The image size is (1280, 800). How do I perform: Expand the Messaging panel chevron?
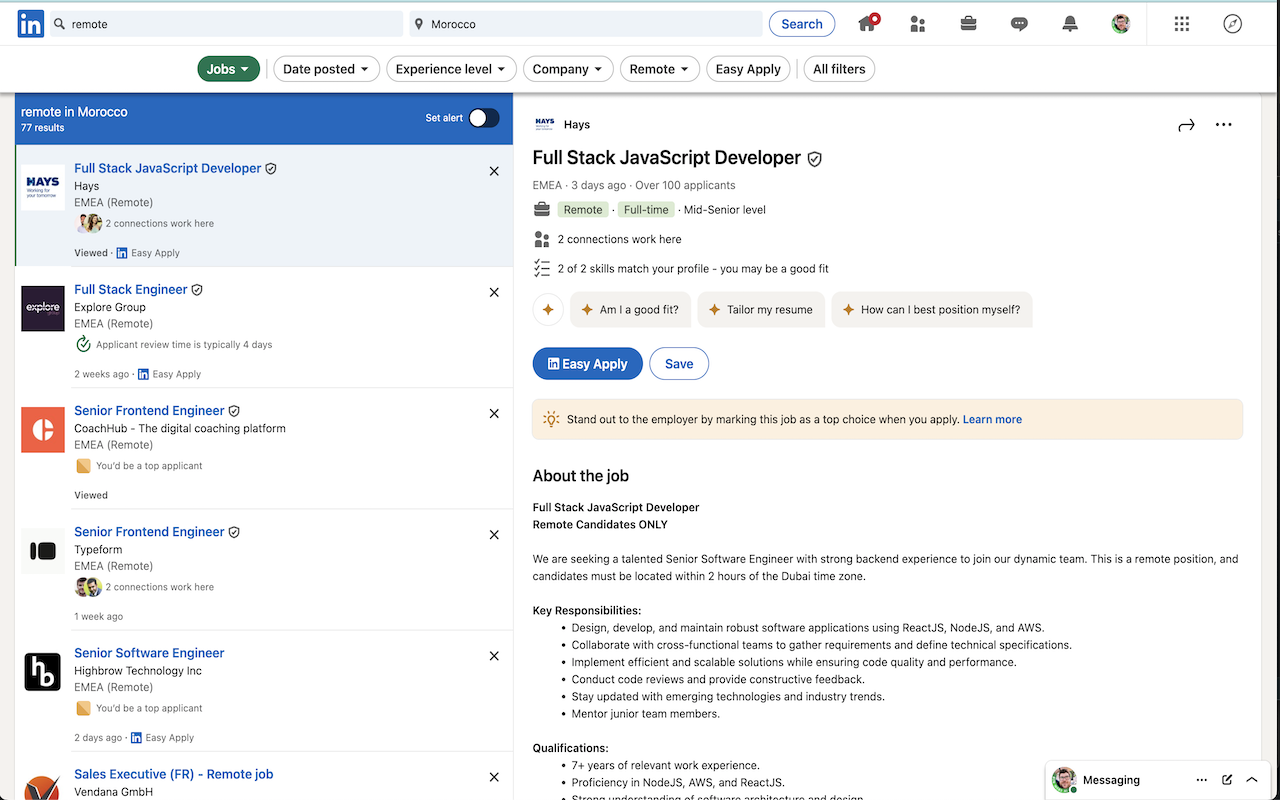click(1252, 780)
